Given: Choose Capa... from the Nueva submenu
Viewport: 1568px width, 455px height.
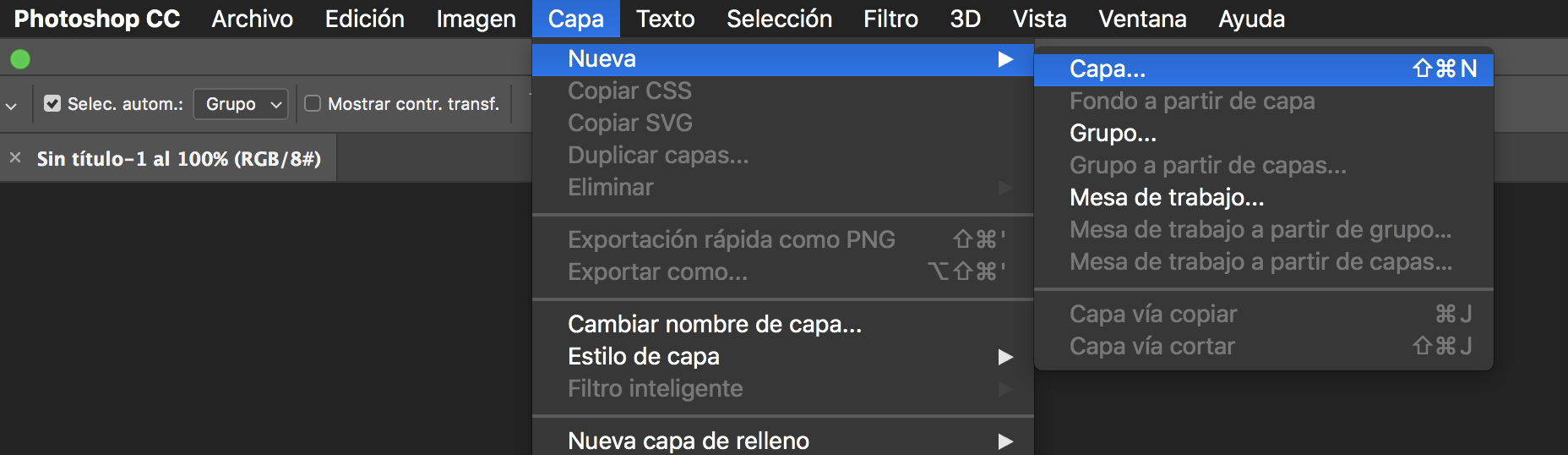Looking at the screenshot, I should click(x=1108, y=69).
